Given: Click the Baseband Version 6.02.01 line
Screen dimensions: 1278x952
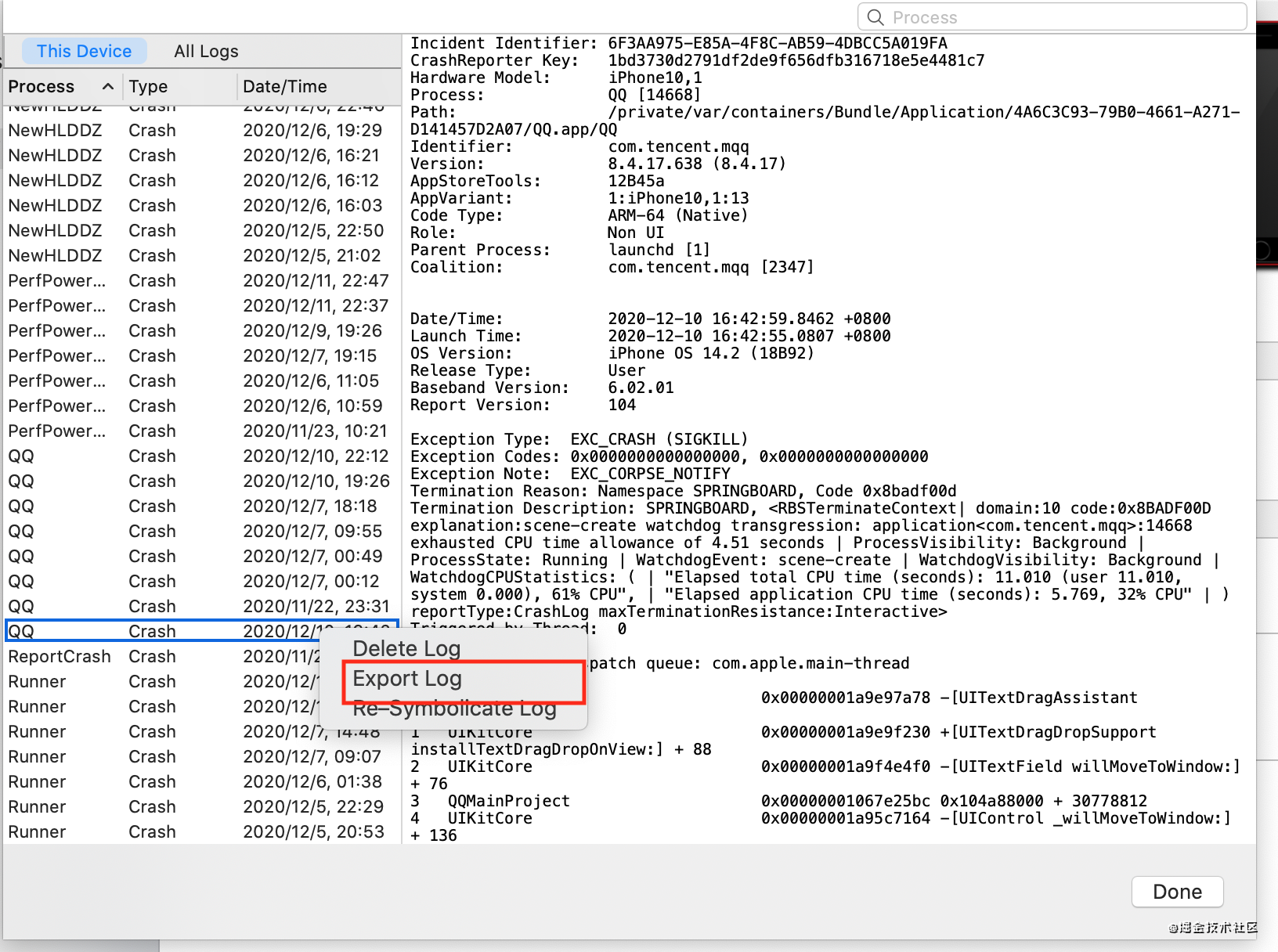Looking at the screenshot, I should click(x=542, y=388).
